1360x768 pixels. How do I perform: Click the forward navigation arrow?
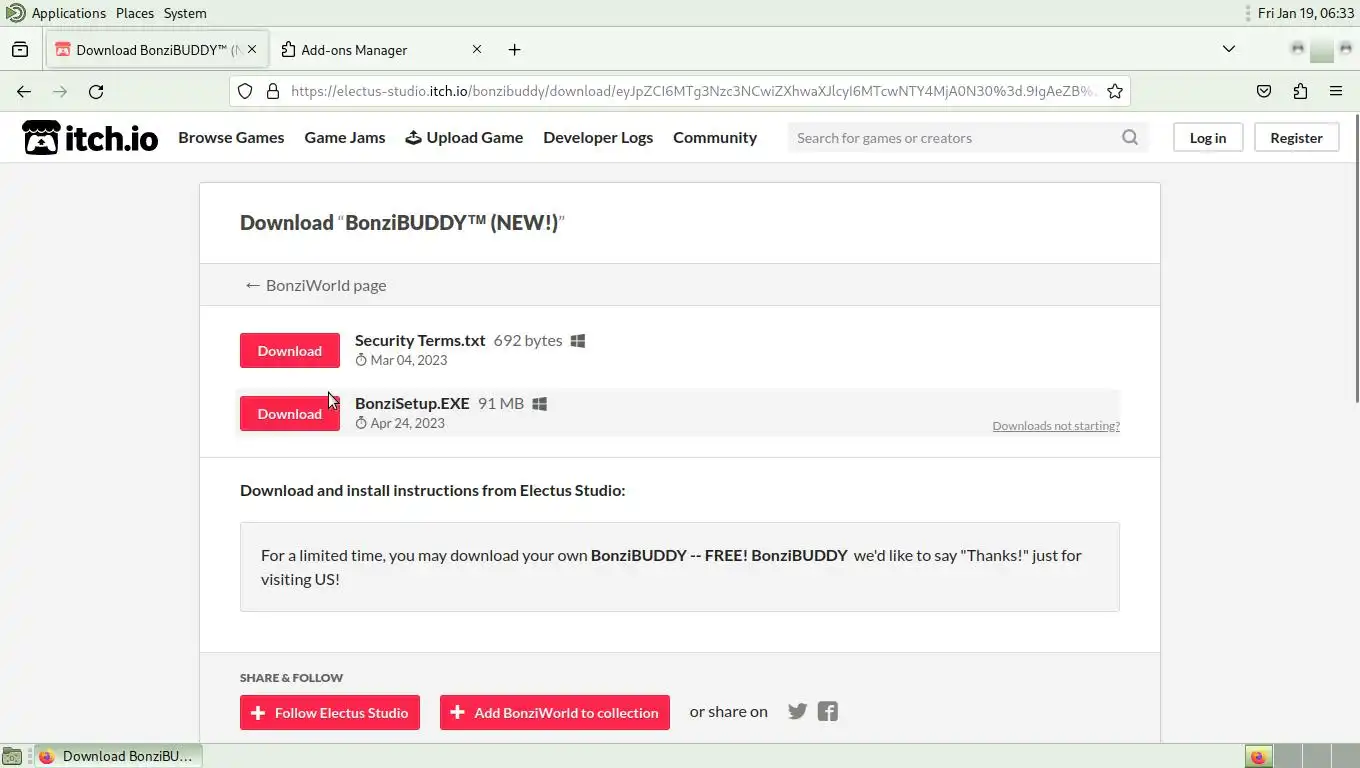(60, 91)
